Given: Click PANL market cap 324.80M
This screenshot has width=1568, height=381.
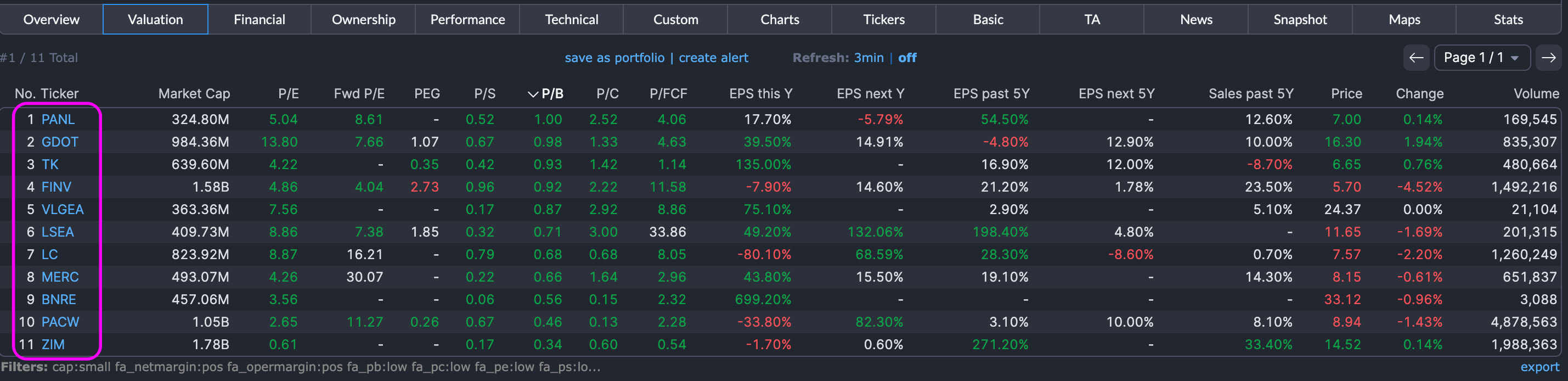Looking at the screenshot, I should pos(200,119).
